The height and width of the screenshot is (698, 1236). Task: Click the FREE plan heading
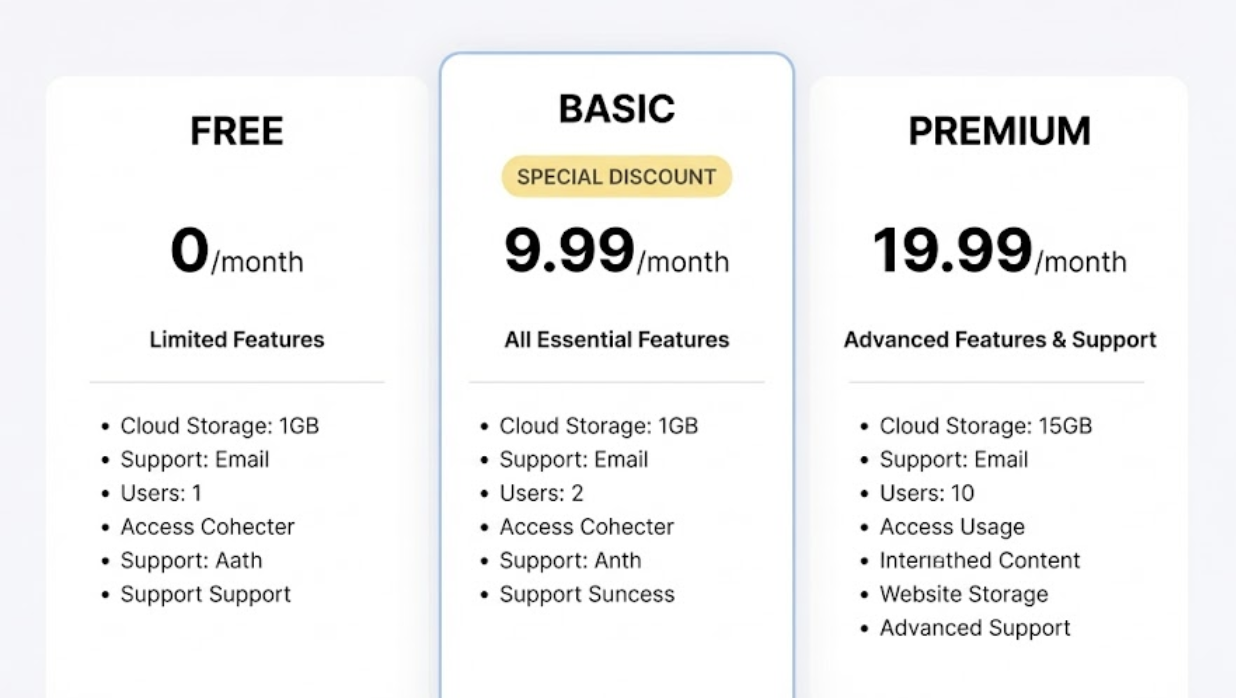[x=237, y=131]
